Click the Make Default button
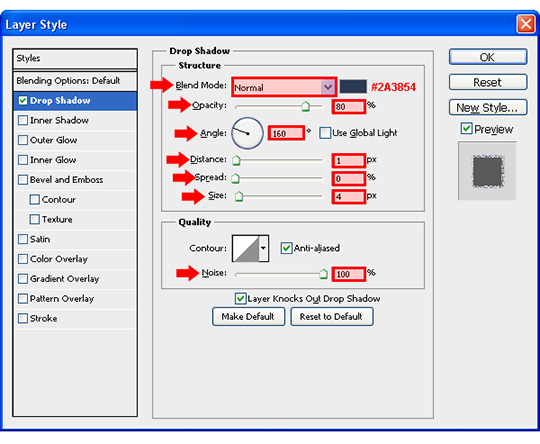Image resolution: width=540 pixels, height=444 pixels. tap(248, 317)
